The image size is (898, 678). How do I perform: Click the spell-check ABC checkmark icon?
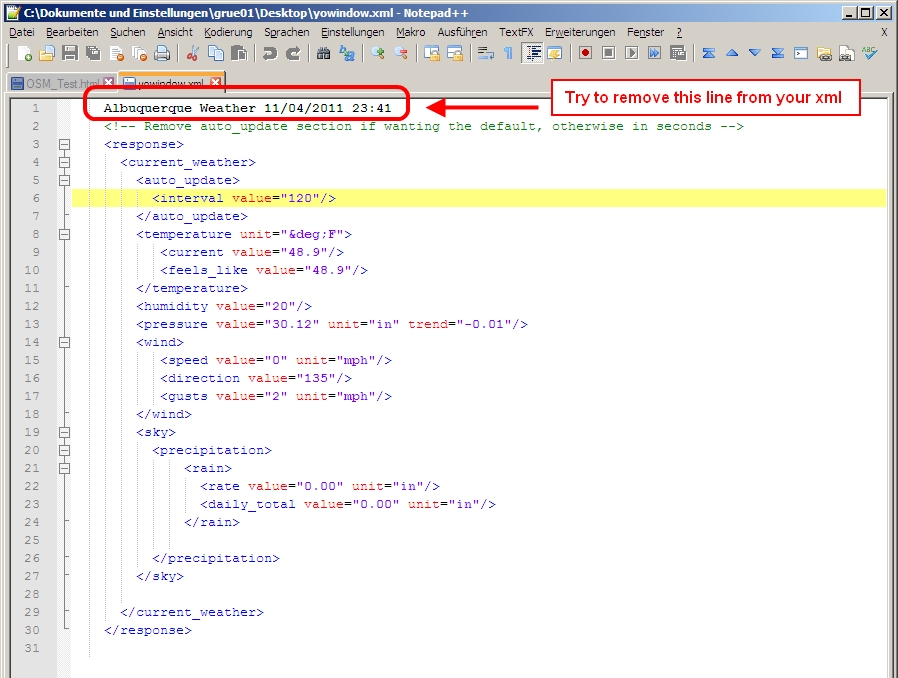pos(869,53)
